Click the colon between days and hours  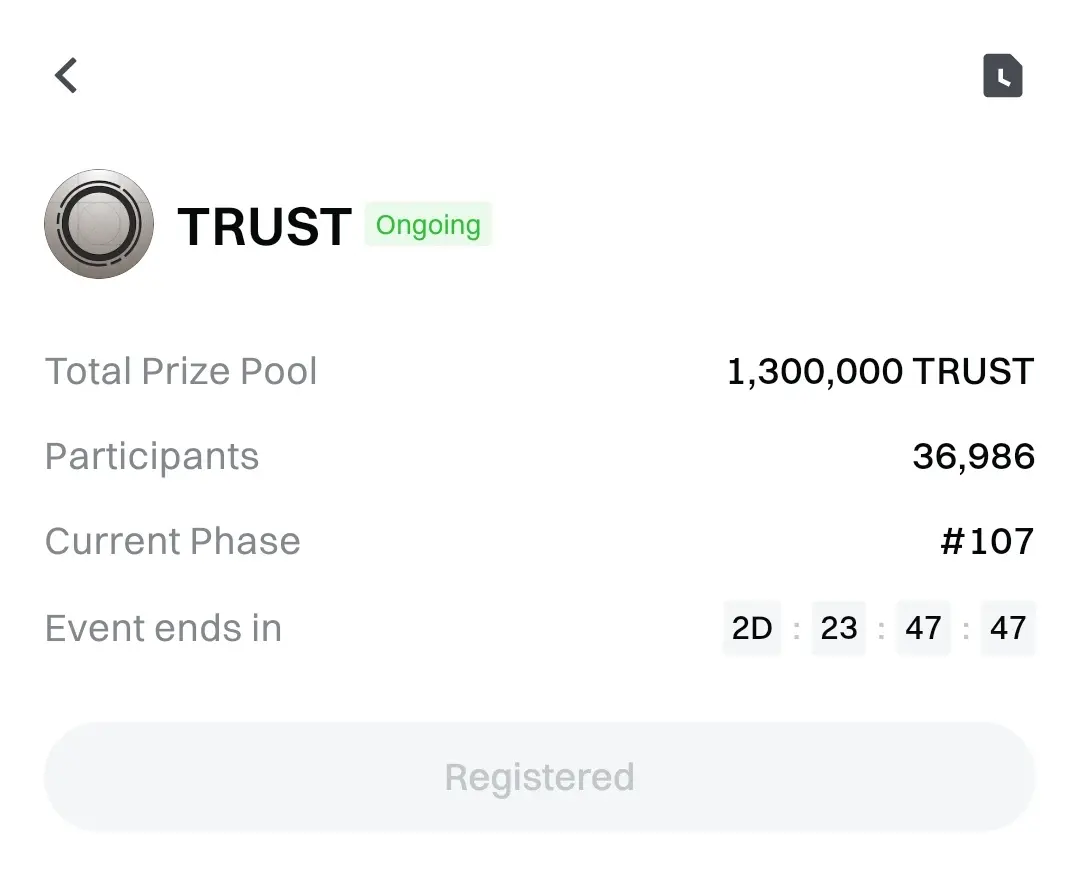pos(796,630)
